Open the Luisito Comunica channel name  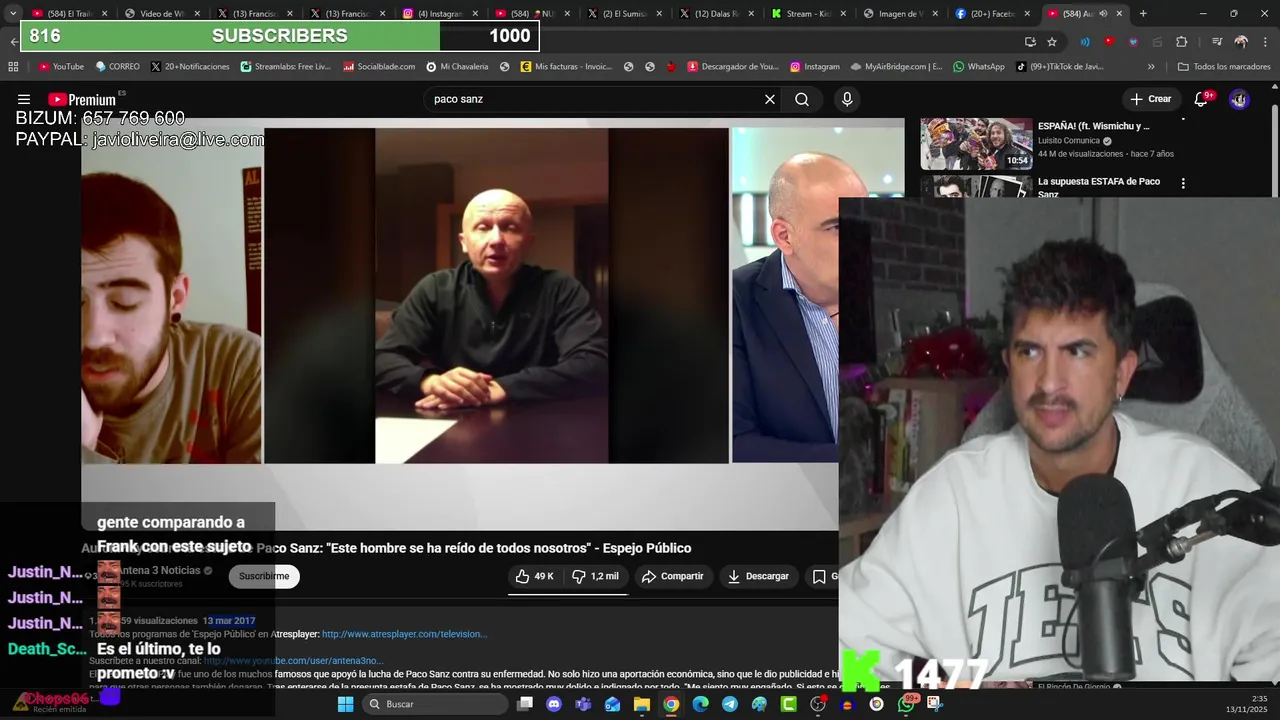click(x=1068, y=141)
